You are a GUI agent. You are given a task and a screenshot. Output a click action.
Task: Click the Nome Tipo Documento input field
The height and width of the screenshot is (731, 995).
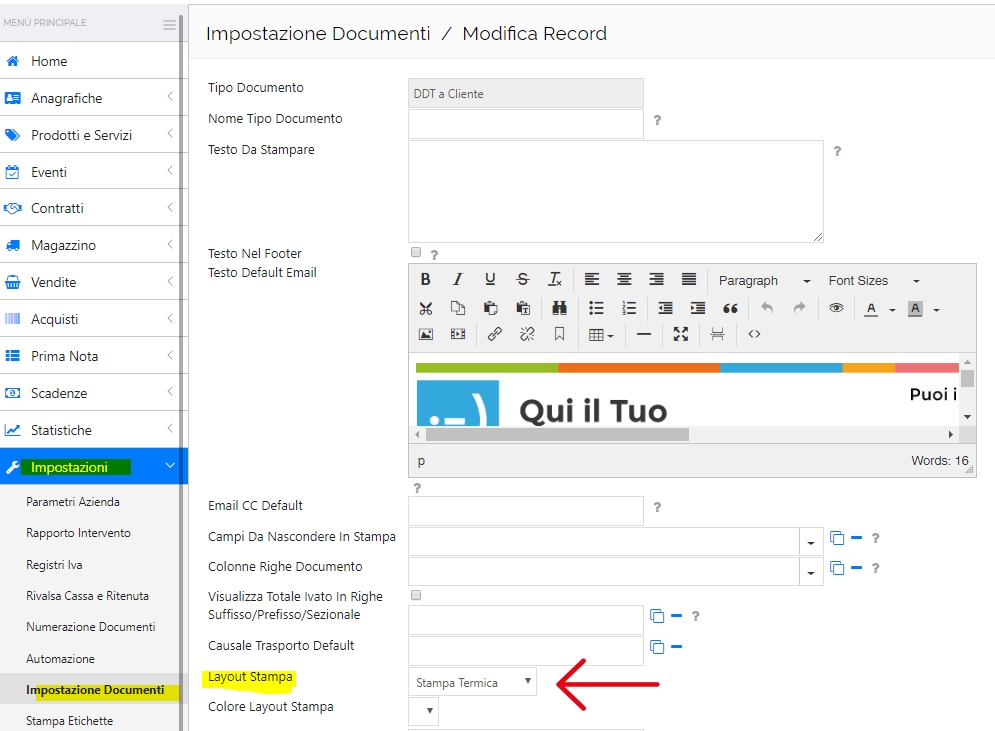click(x=525, y=124)
